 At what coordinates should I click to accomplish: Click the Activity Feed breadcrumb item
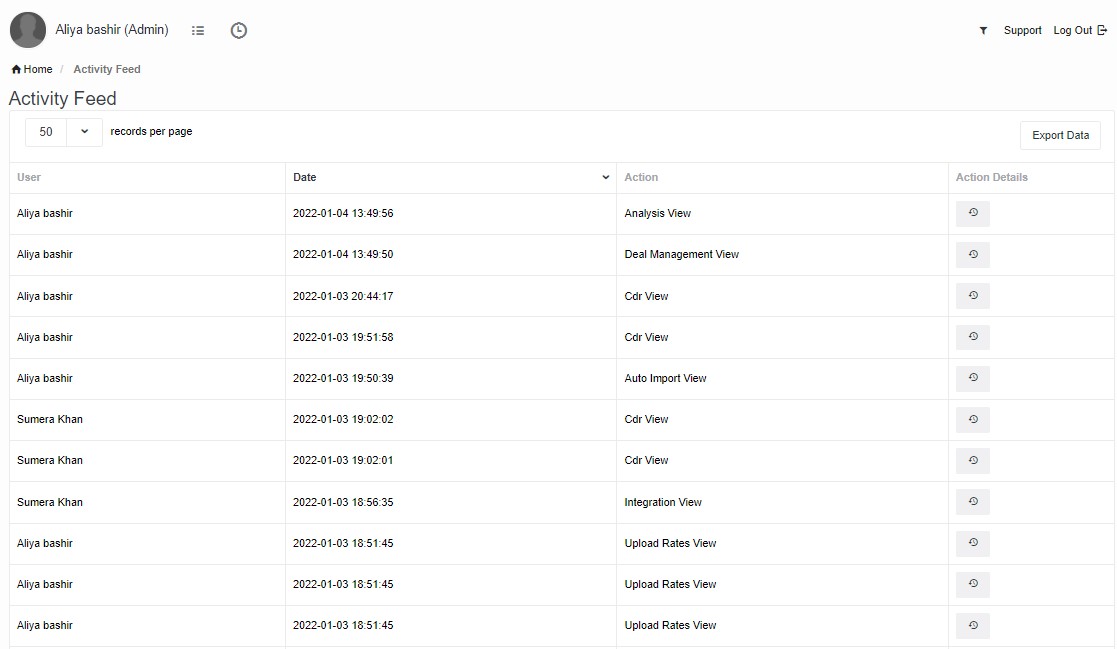coord(107,69)
